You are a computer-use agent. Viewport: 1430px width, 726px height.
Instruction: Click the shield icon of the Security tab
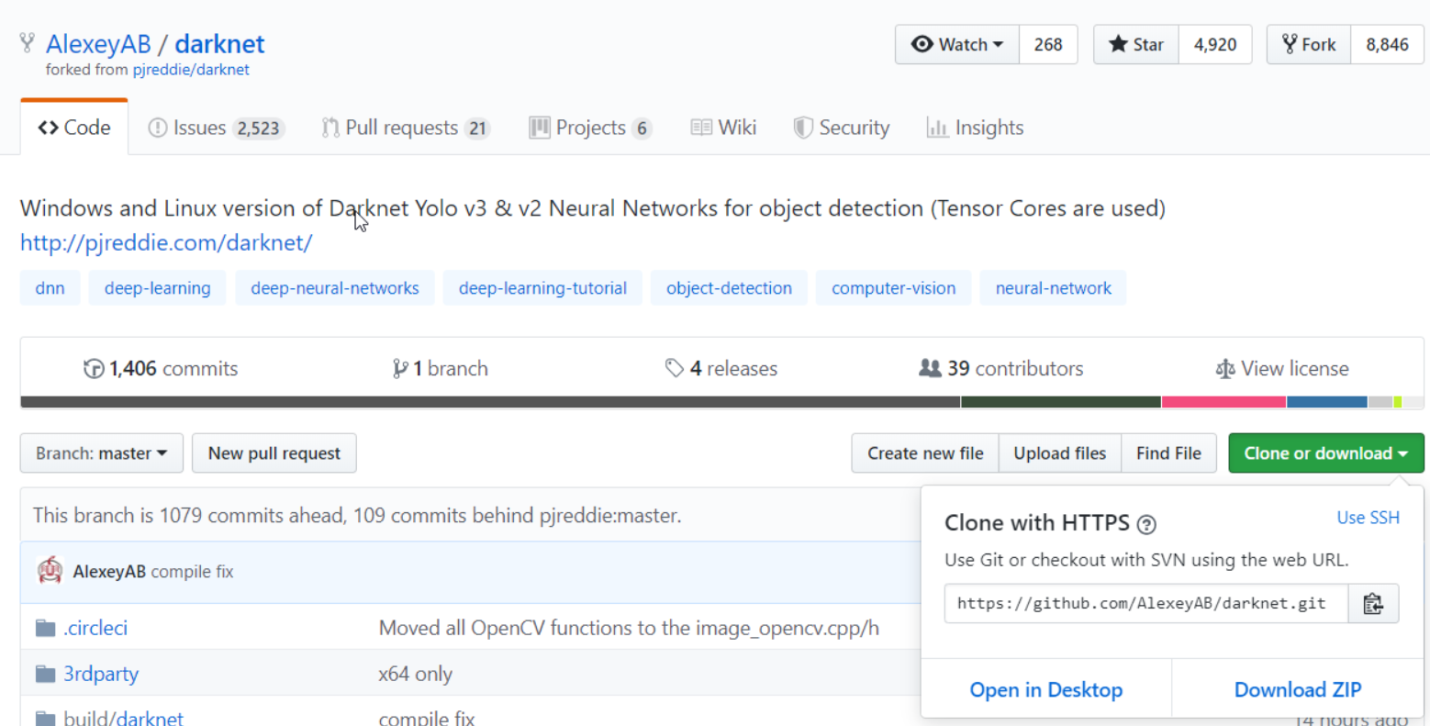(x=803, y=128)
